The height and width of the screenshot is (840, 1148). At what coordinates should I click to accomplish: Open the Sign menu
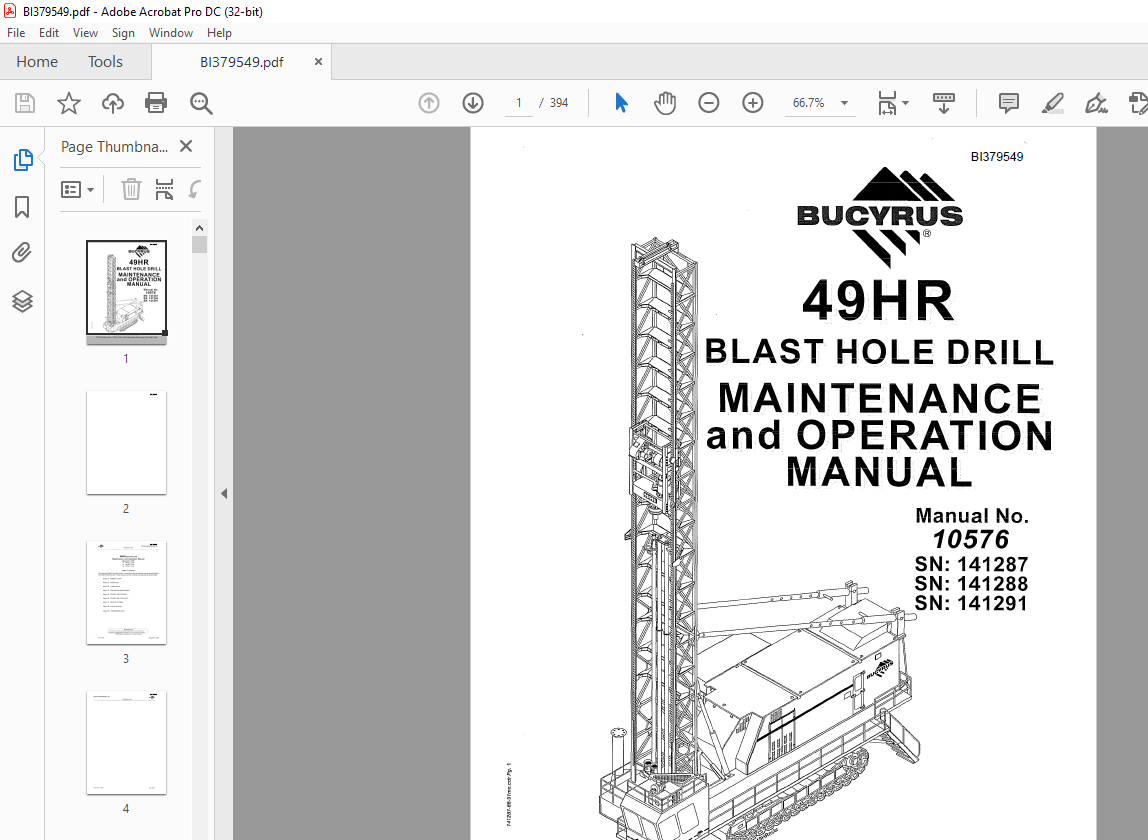coord(123,33)
